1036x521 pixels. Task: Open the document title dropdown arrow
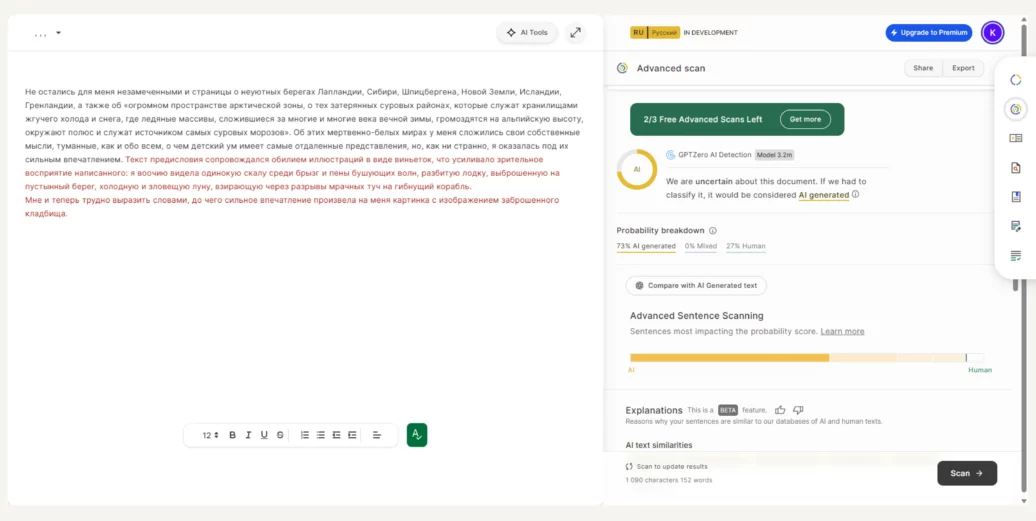click(59, 33)
